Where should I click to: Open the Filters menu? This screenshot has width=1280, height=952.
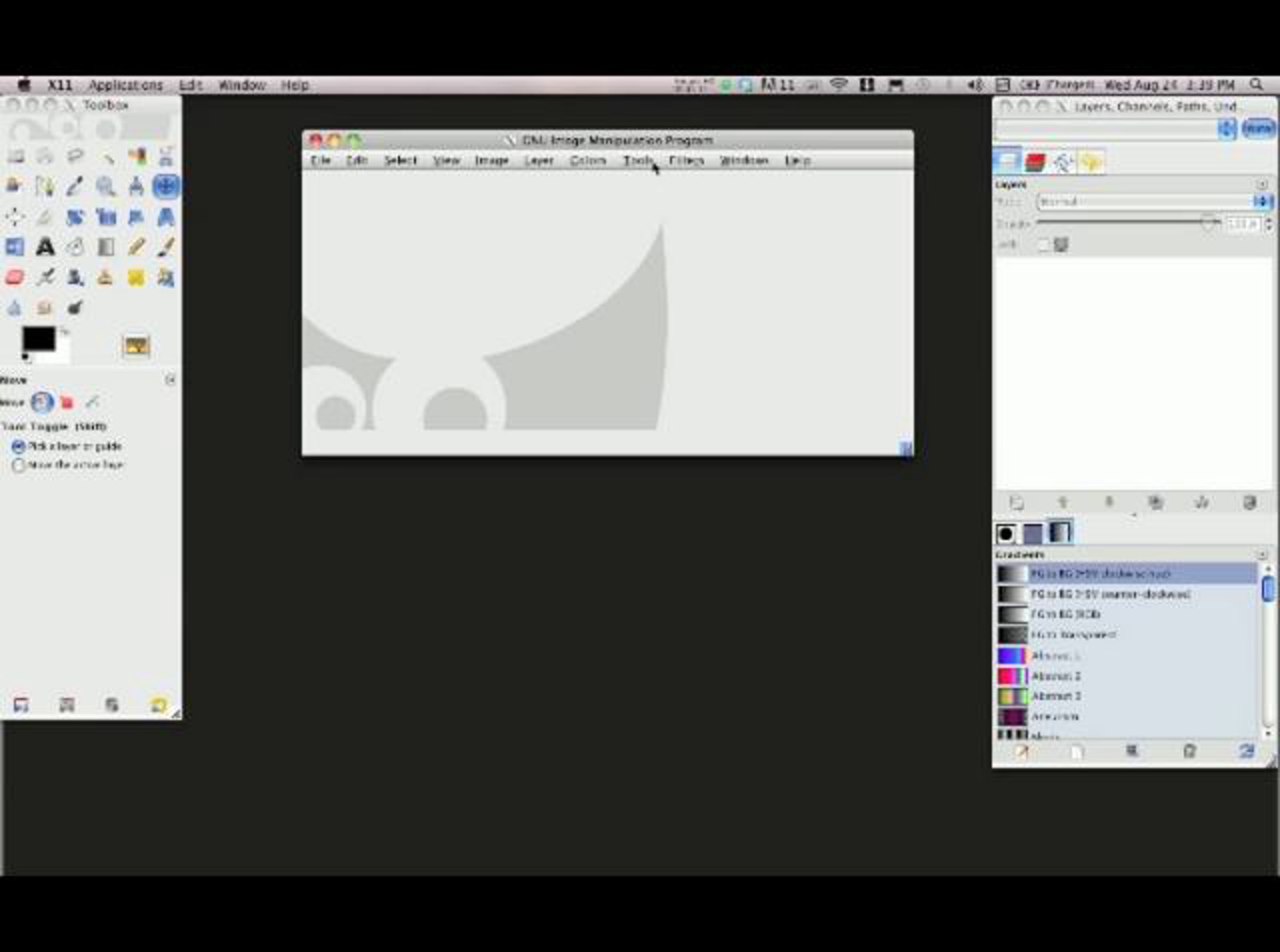pos(686,161)
